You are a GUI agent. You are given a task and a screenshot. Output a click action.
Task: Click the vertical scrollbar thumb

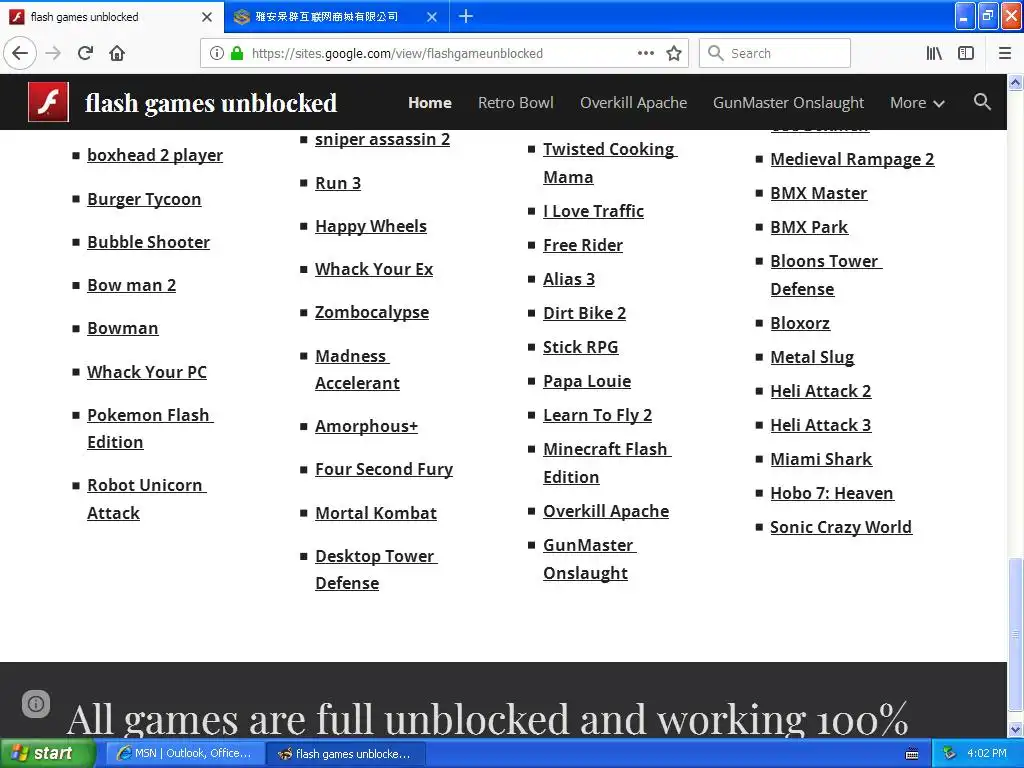tap(1016, 633)
